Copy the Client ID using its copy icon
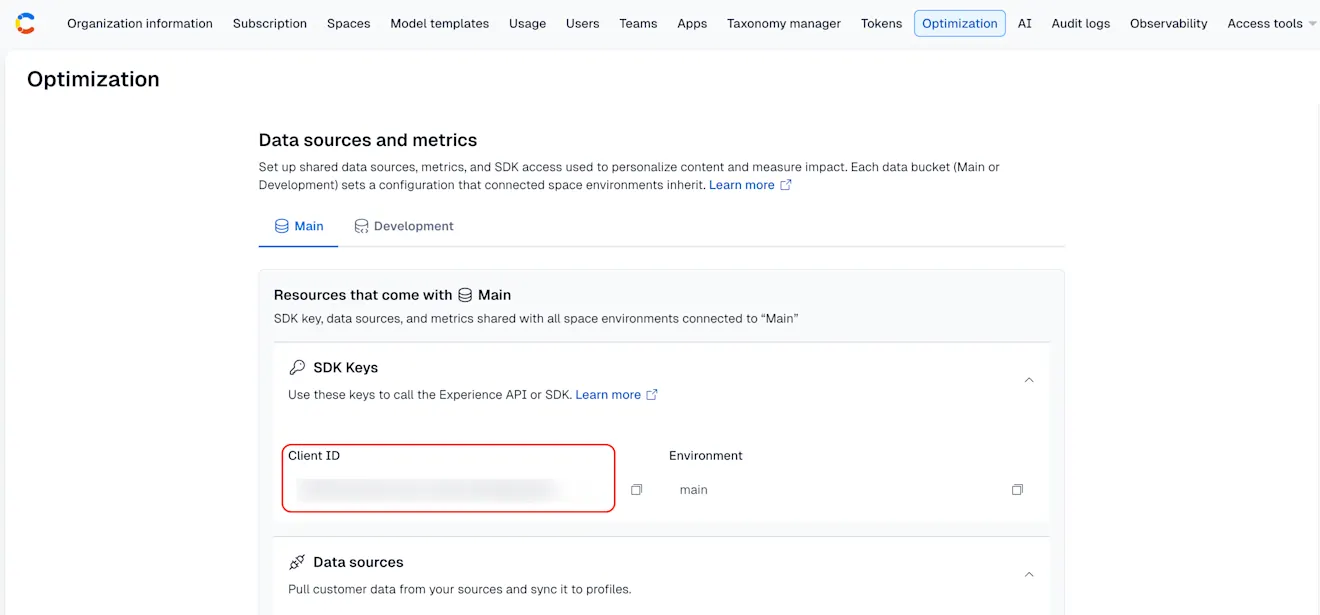This screenshot has height=615, width=1320. [636, 489]
